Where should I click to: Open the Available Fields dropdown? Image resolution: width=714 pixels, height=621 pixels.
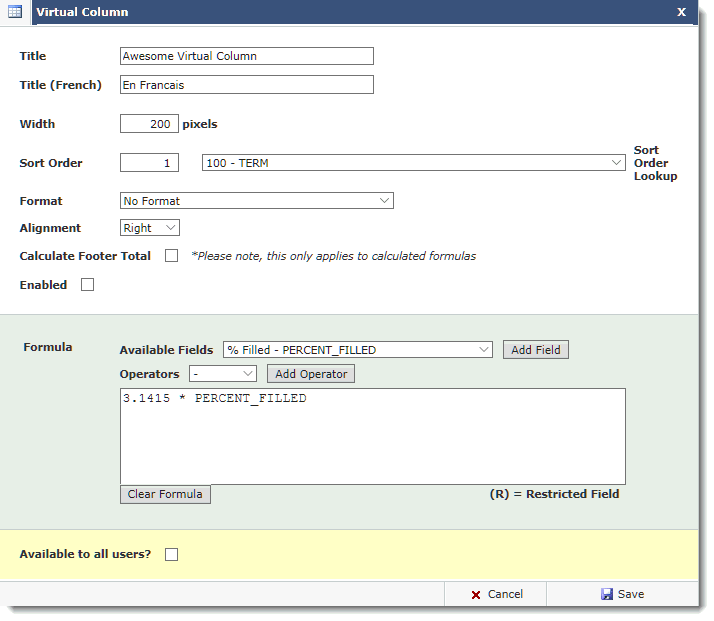click(x=357, y=350)
